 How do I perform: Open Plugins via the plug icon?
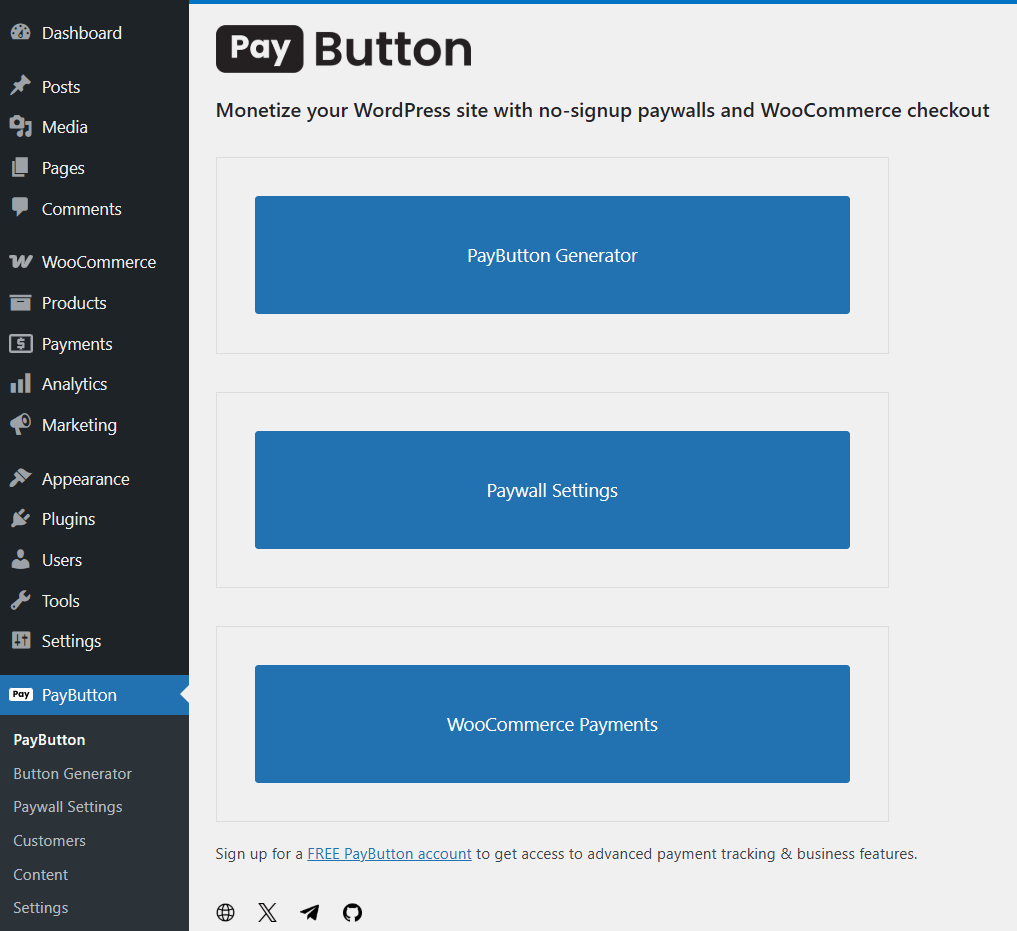point(22,519)
